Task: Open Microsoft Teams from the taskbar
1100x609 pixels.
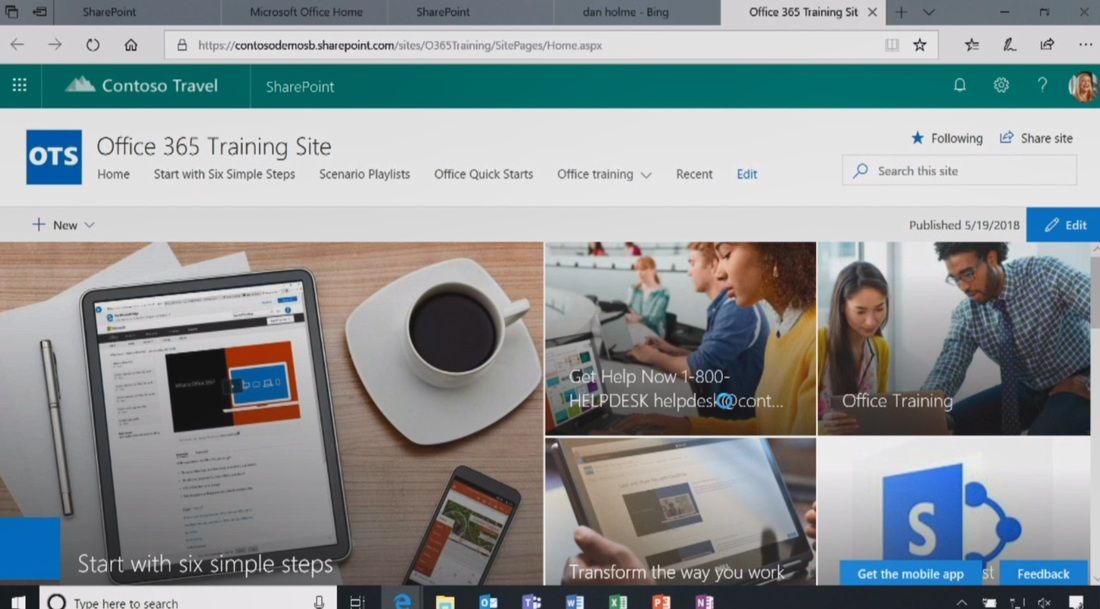Action: 532,600
